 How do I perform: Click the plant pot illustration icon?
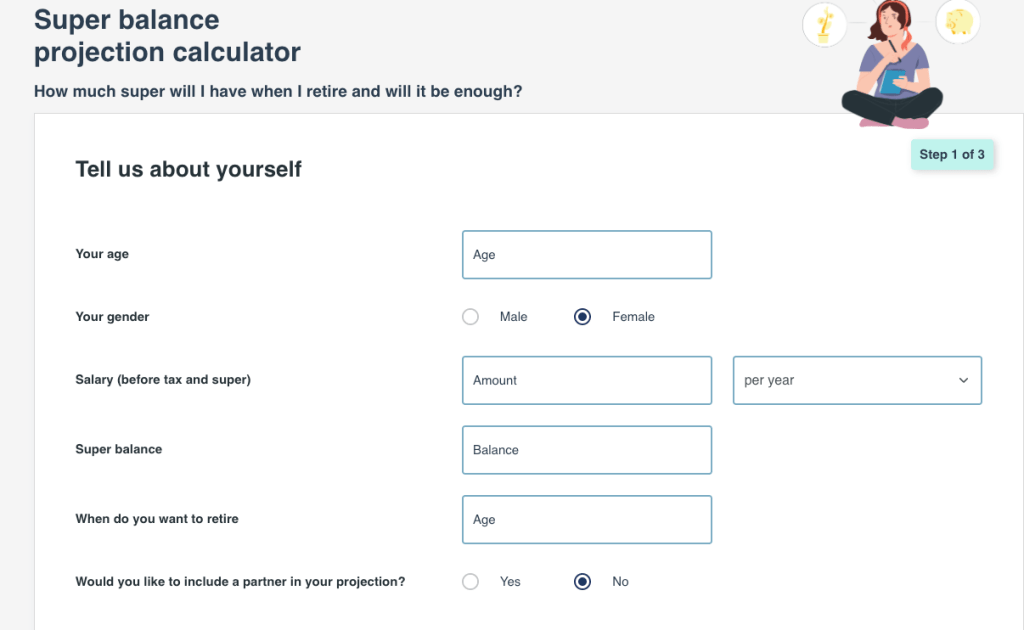click(824, 24)
